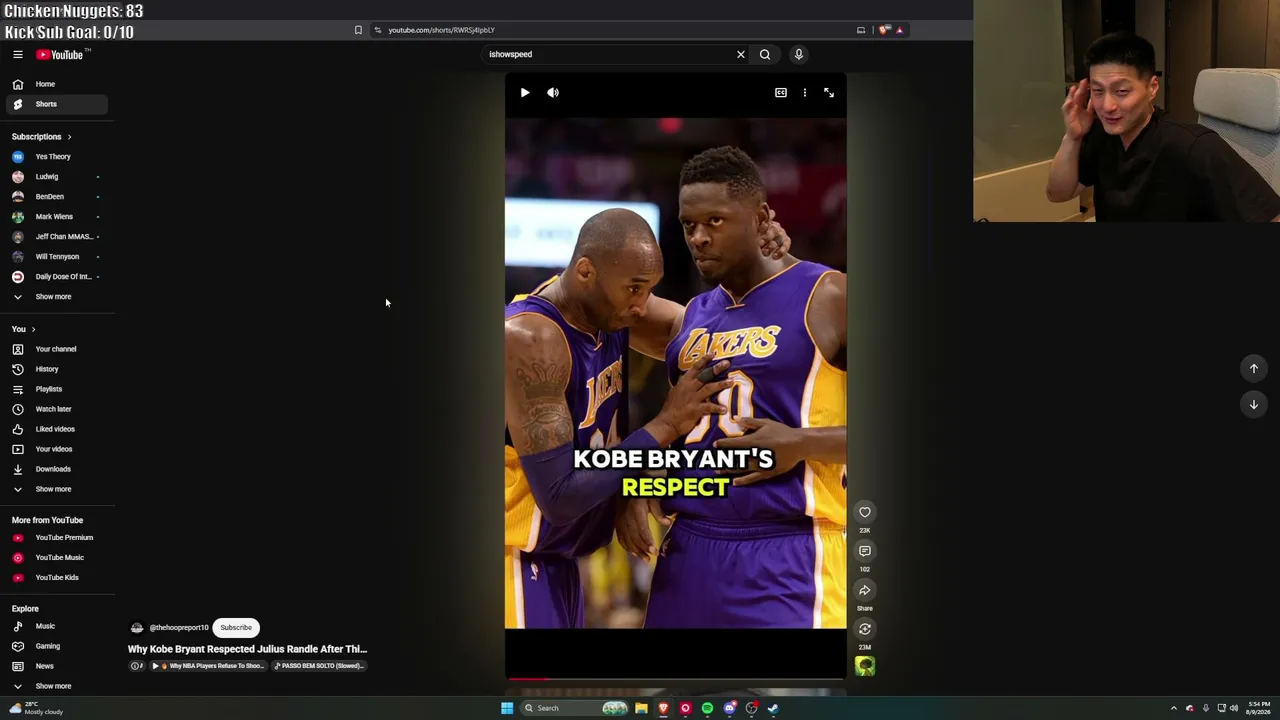Like the Kobe Bryant Short
This screenshot has height=720, width=1280.
tap(865, 512)
